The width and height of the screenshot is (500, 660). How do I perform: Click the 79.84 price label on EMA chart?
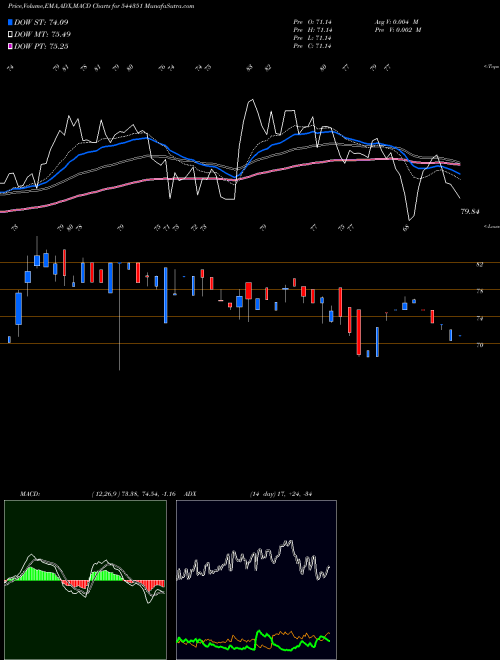(470, 211)
